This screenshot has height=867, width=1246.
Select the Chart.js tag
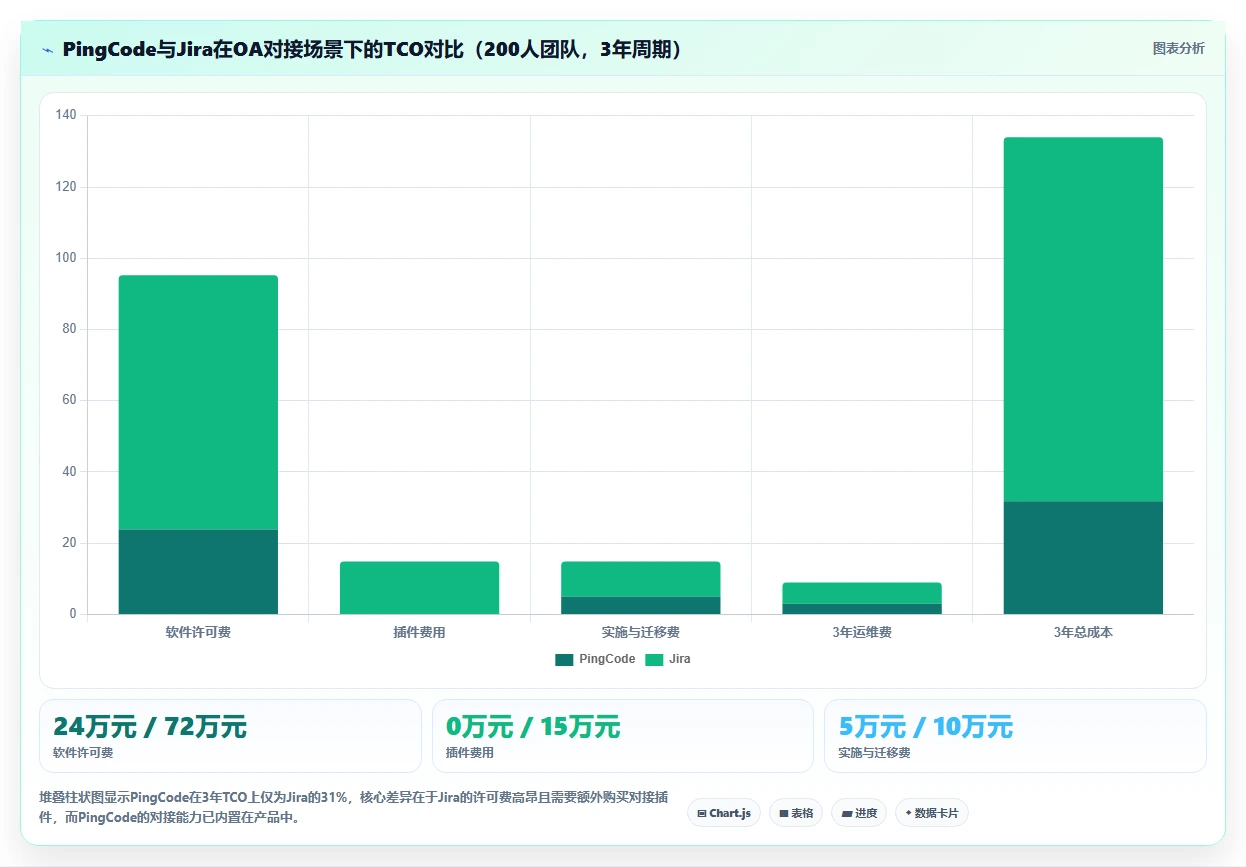[x=724, y=813]
